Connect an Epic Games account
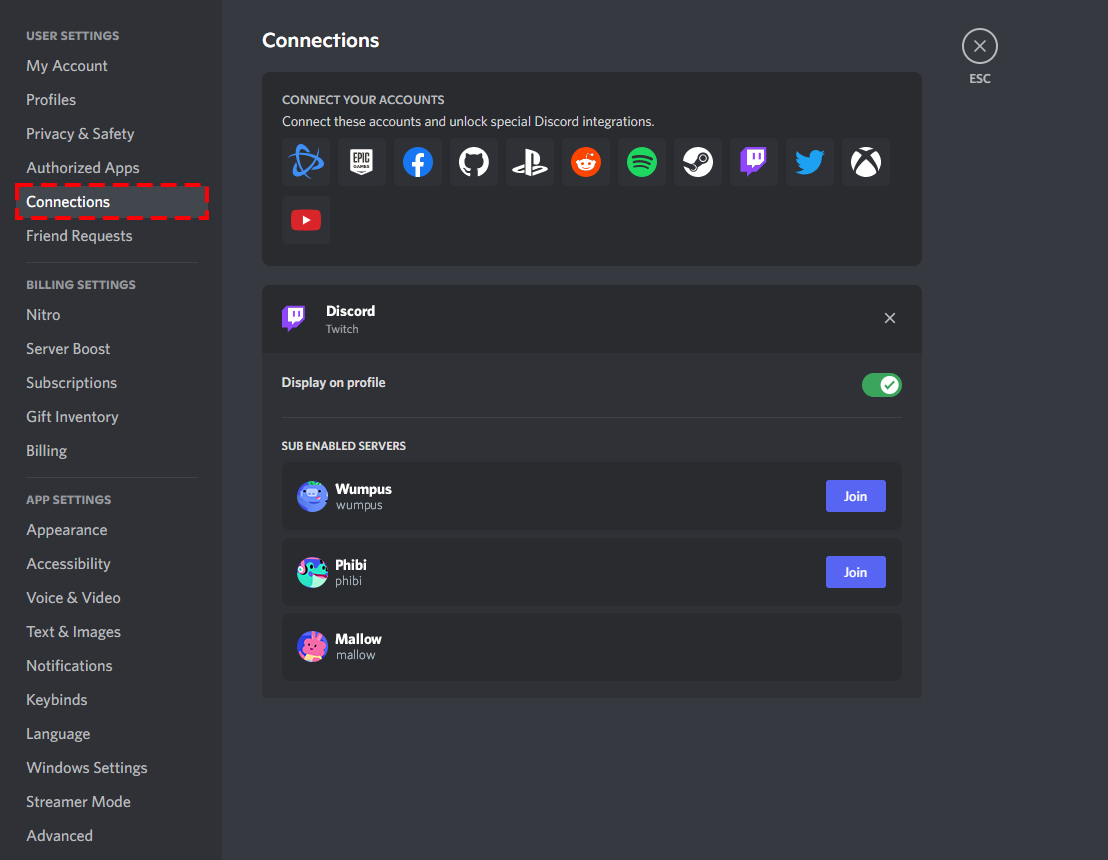 362,162
